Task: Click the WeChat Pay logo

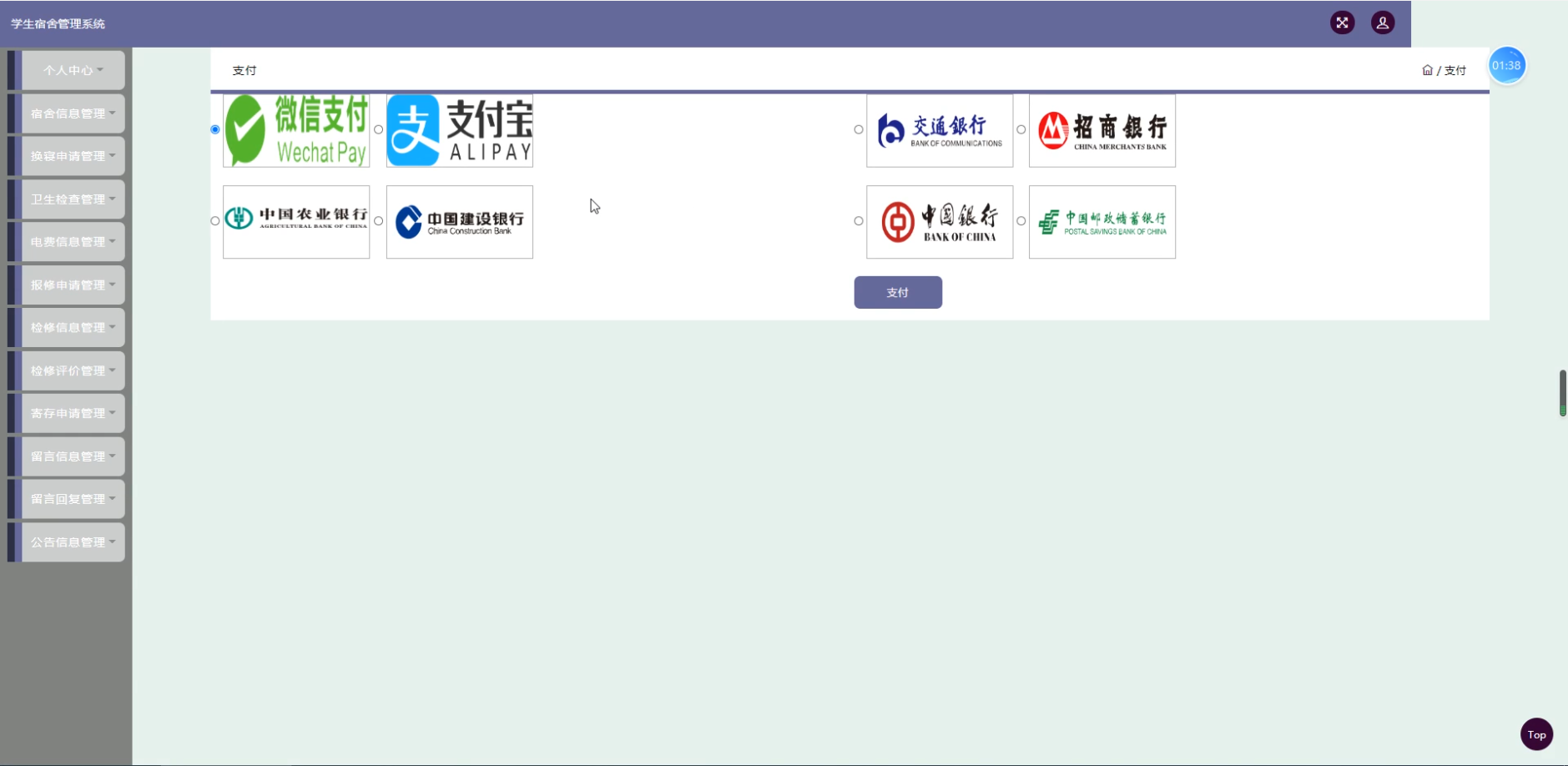Action: click(296, 130)
